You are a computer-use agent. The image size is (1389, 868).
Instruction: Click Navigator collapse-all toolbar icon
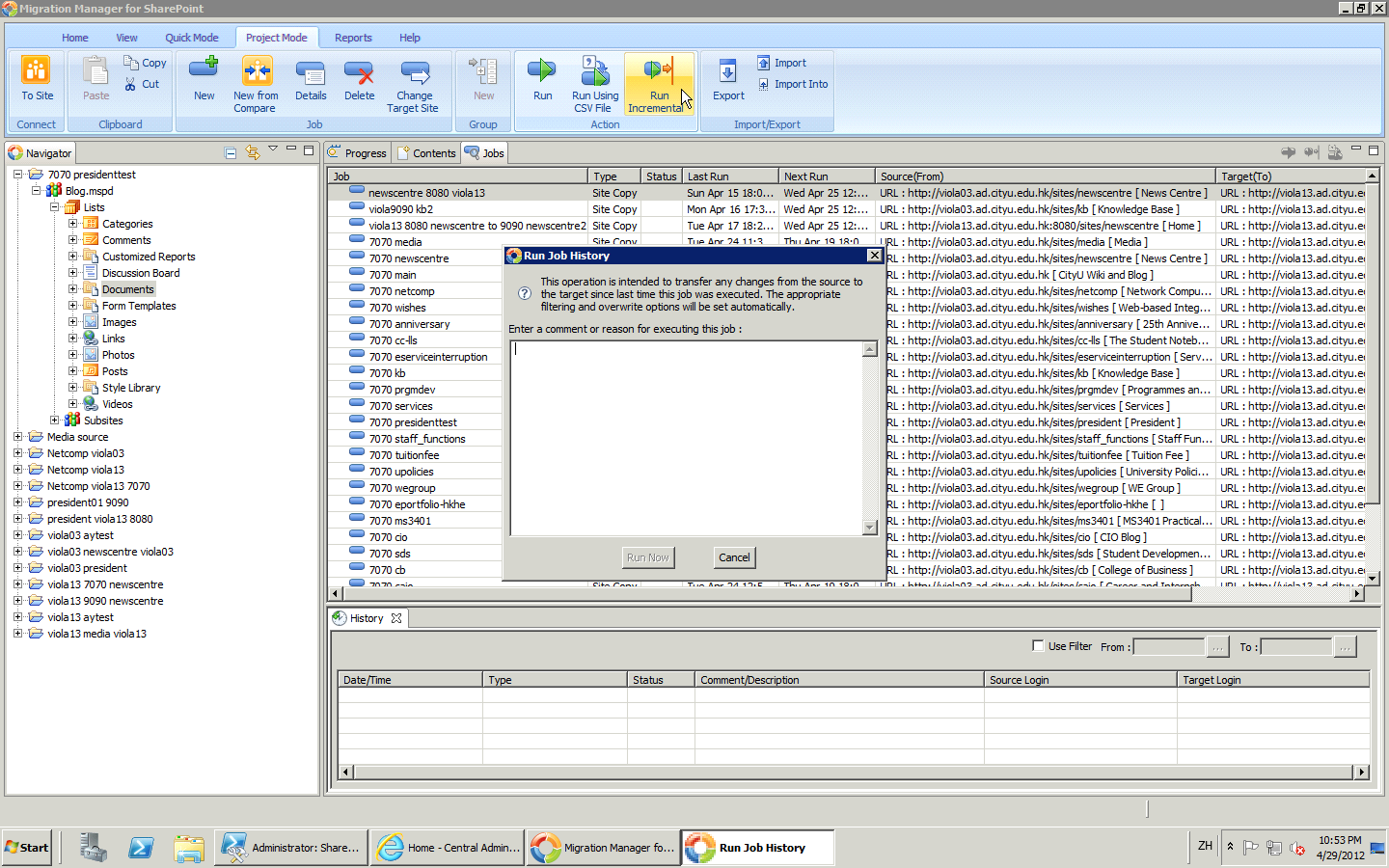[231, 152]
